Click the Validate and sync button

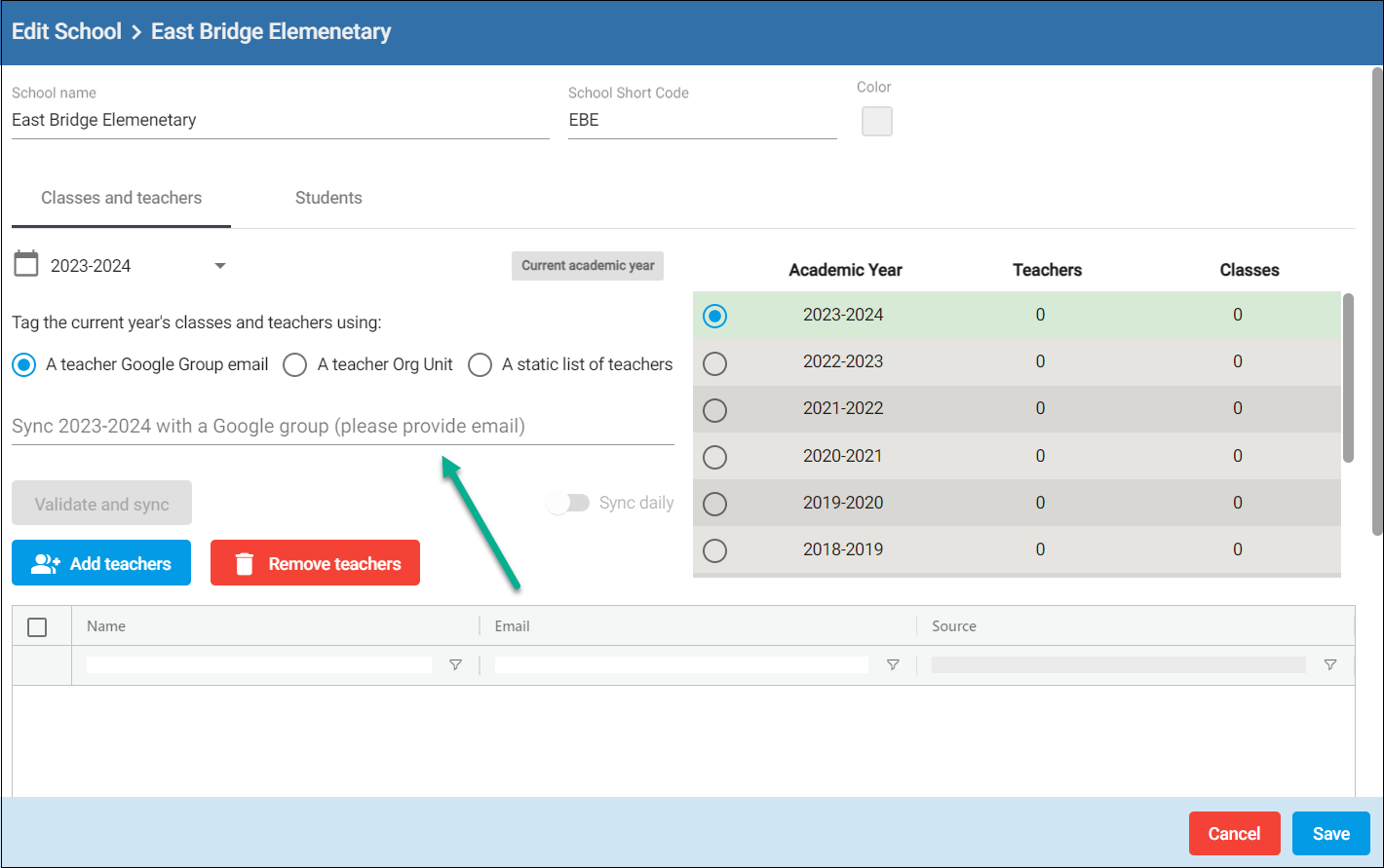[x=102, y=504]
